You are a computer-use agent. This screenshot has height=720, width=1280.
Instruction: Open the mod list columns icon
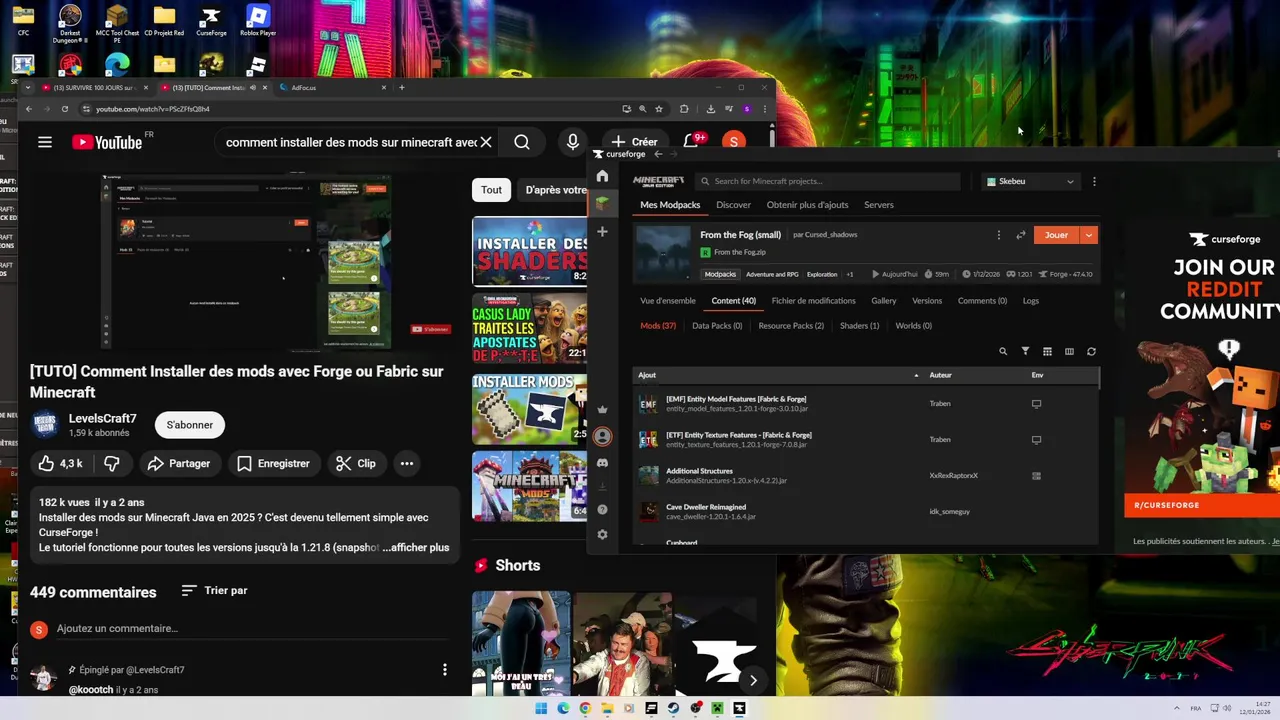click(1069, 352)
